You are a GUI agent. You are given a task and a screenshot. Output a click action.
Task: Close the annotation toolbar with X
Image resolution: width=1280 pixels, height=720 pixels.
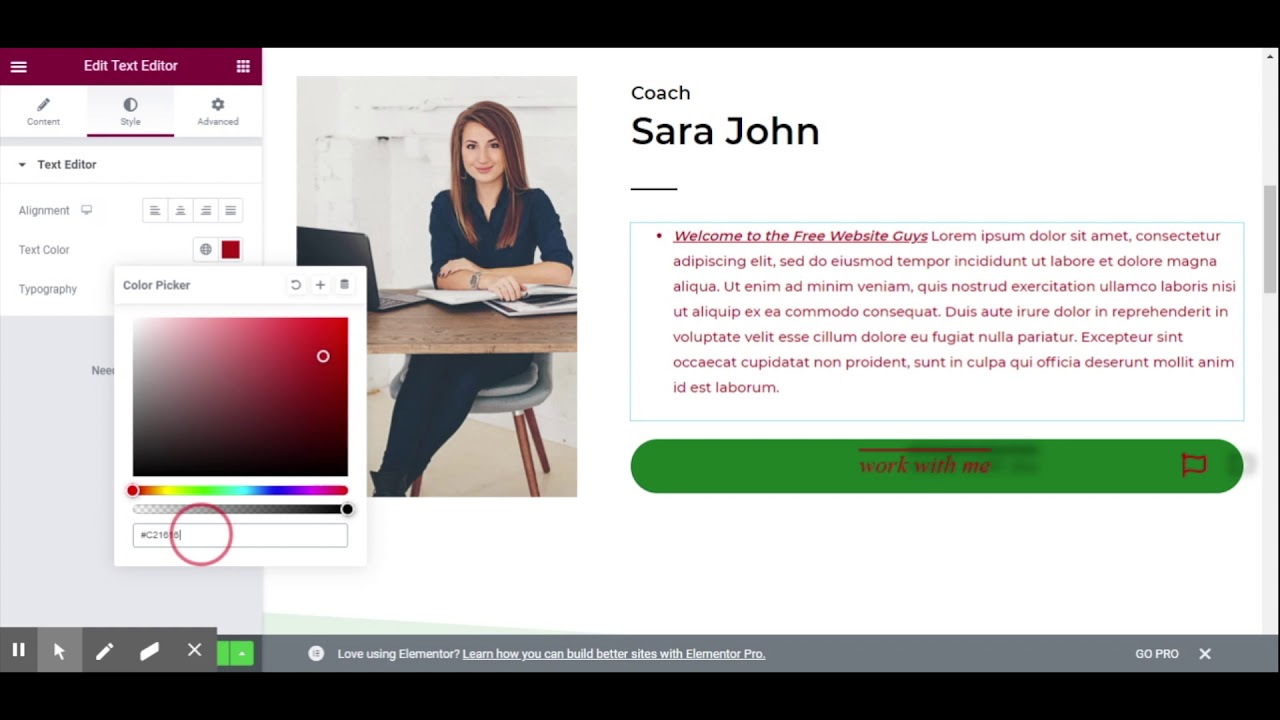pos(195,650)
